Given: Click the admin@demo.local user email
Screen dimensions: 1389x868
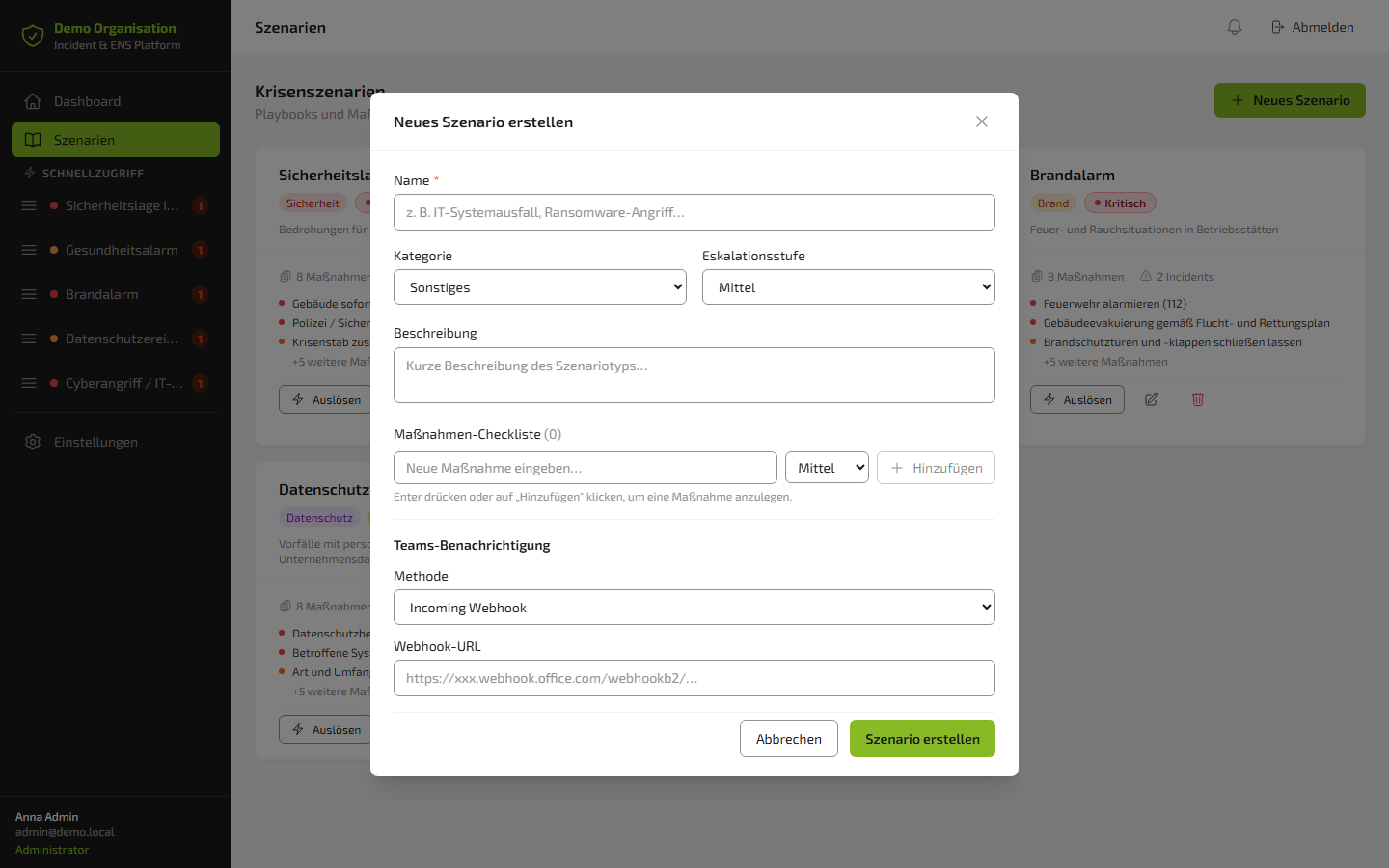Looking at the screenshot, I should point(65,832).
